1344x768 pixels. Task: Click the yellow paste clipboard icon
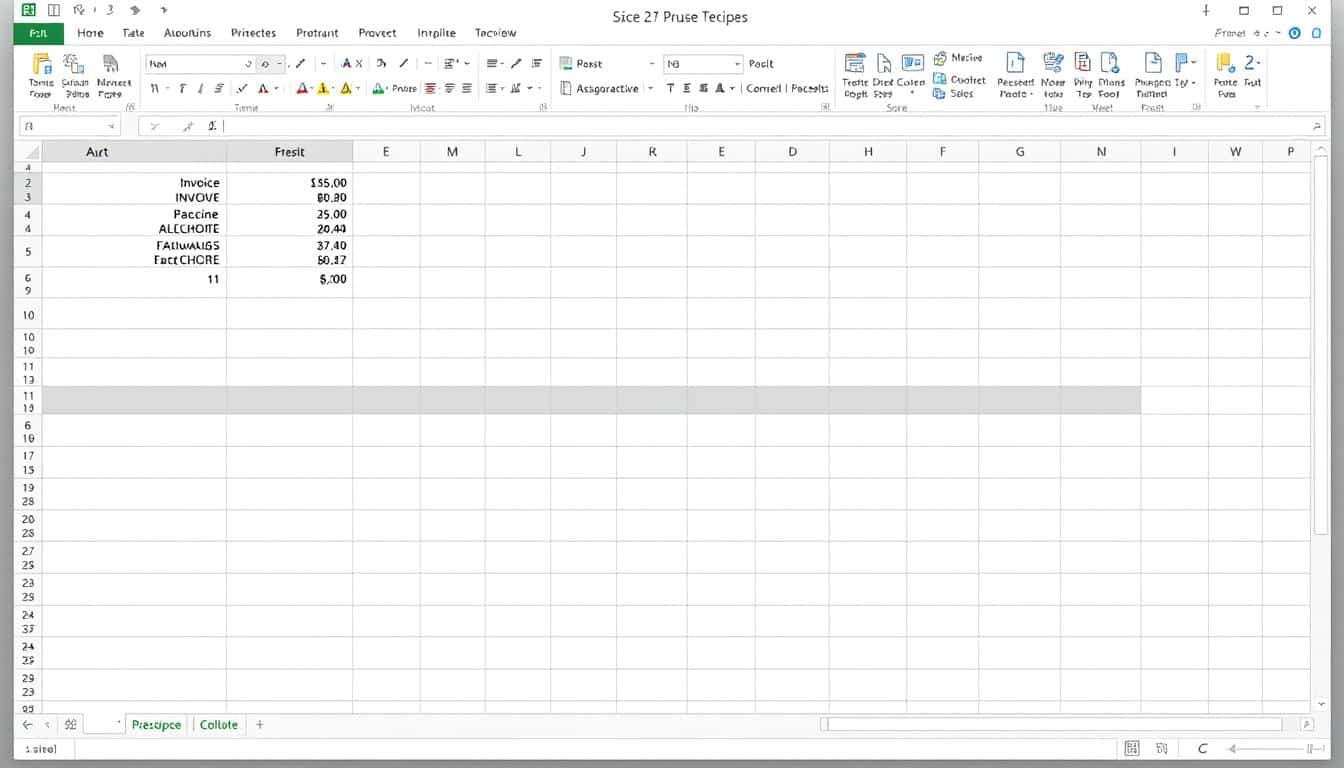tap(41, 64)
